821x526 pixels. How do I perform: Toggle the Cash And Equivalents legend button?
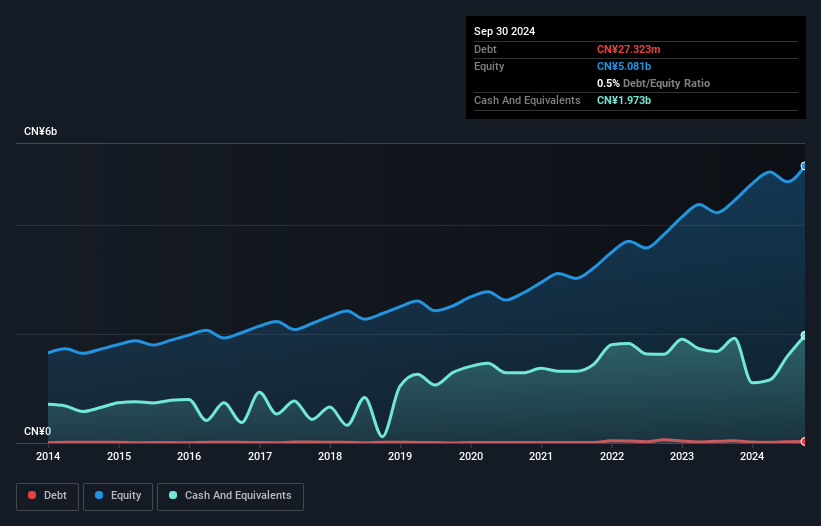coord(230,496)
